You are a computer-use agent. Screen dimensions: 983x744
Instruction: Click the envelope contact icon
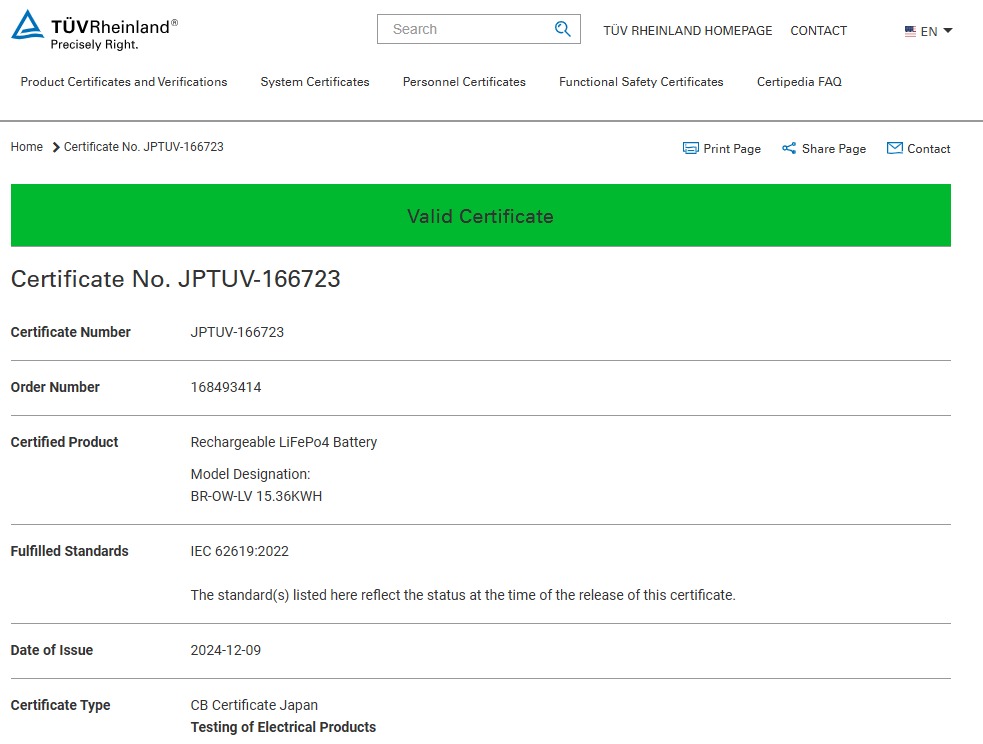pyautogui.click(x=895, y=148)
